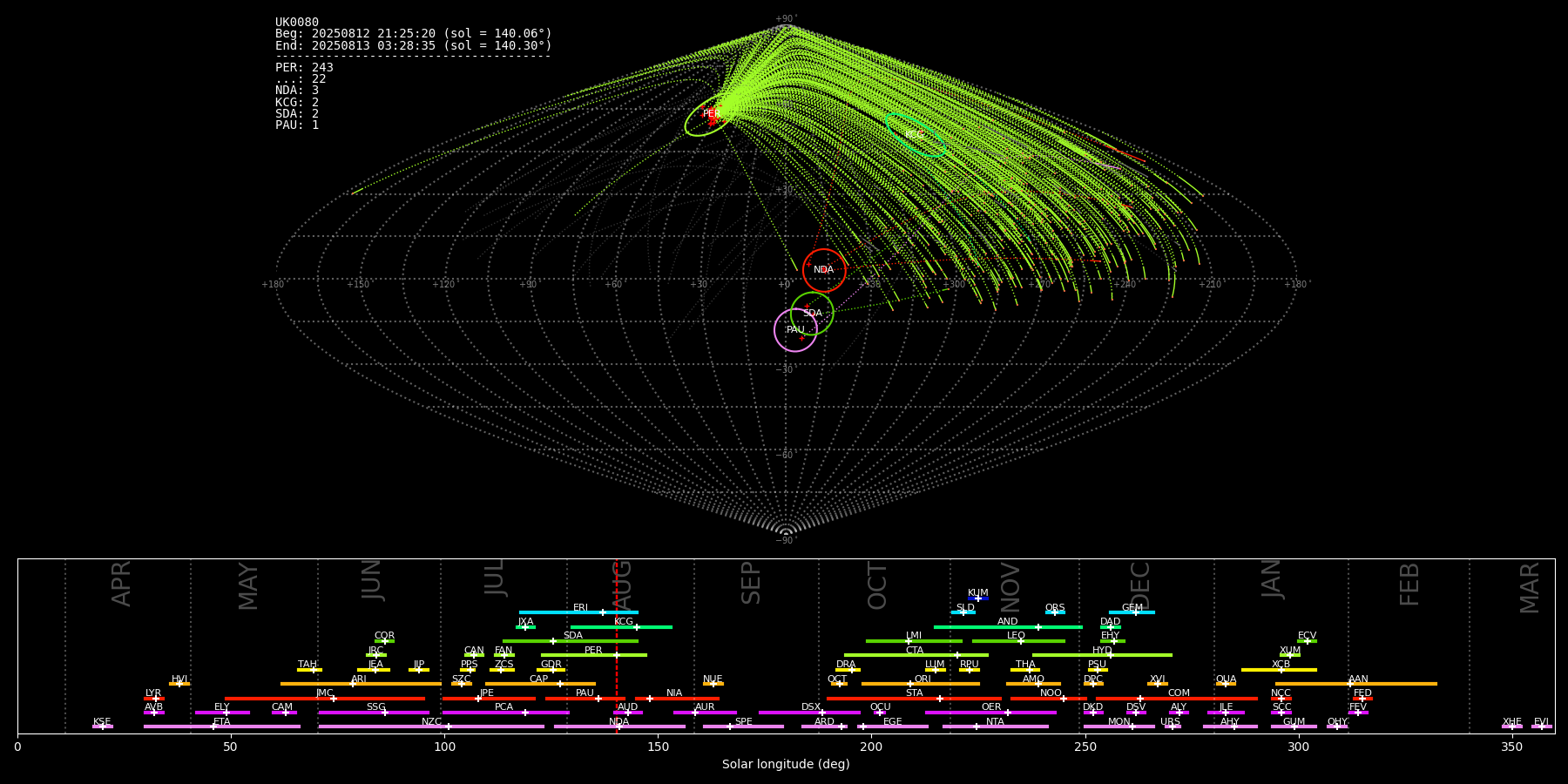This screenshot has height=784, width=1568.
Task: Click the SDA: 2 count entry
Action: pos(297,113)
